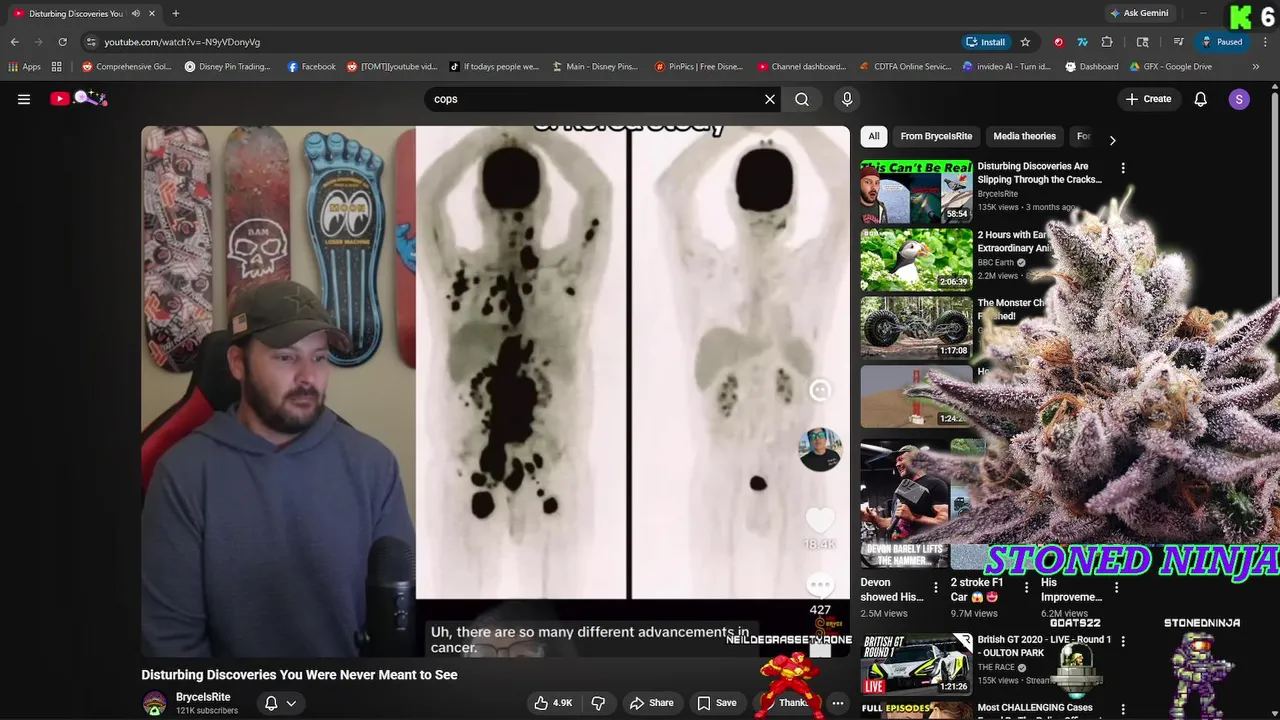
Task: Open the Paused profile menu
Action: coord(1222,42)
